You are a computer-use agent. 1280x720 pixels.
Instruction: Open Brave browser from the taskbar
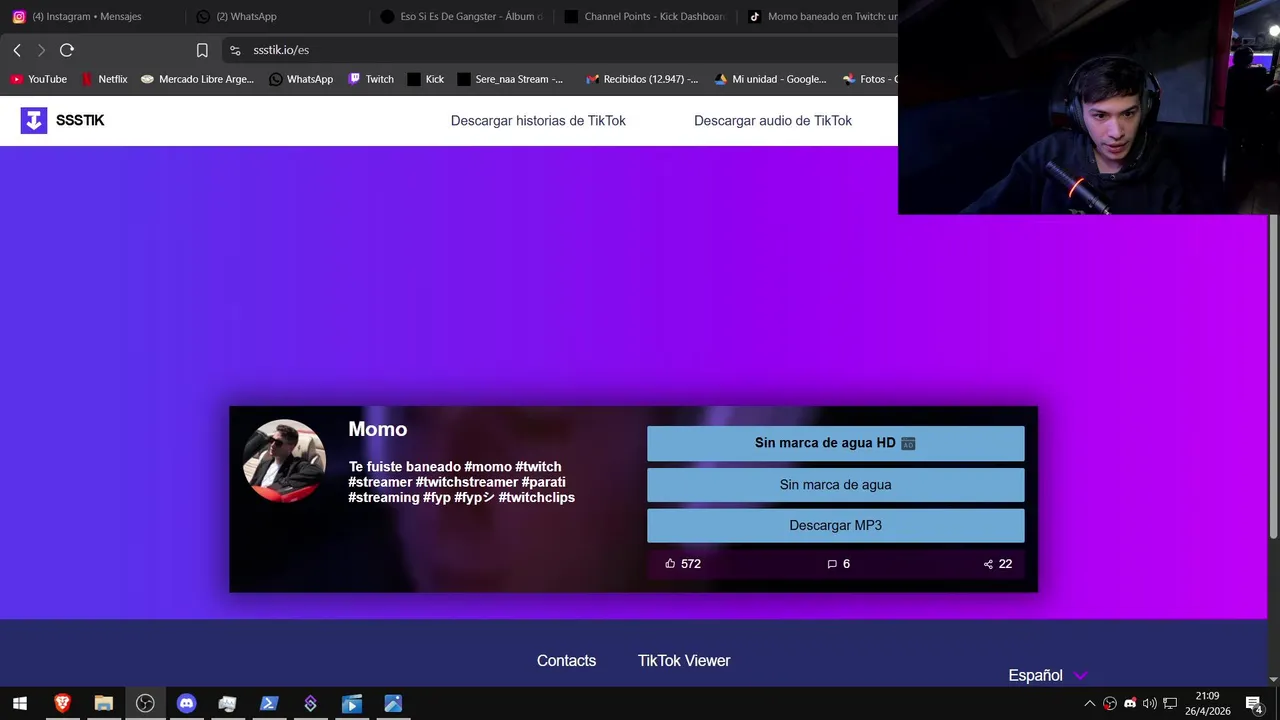(62, 704)
